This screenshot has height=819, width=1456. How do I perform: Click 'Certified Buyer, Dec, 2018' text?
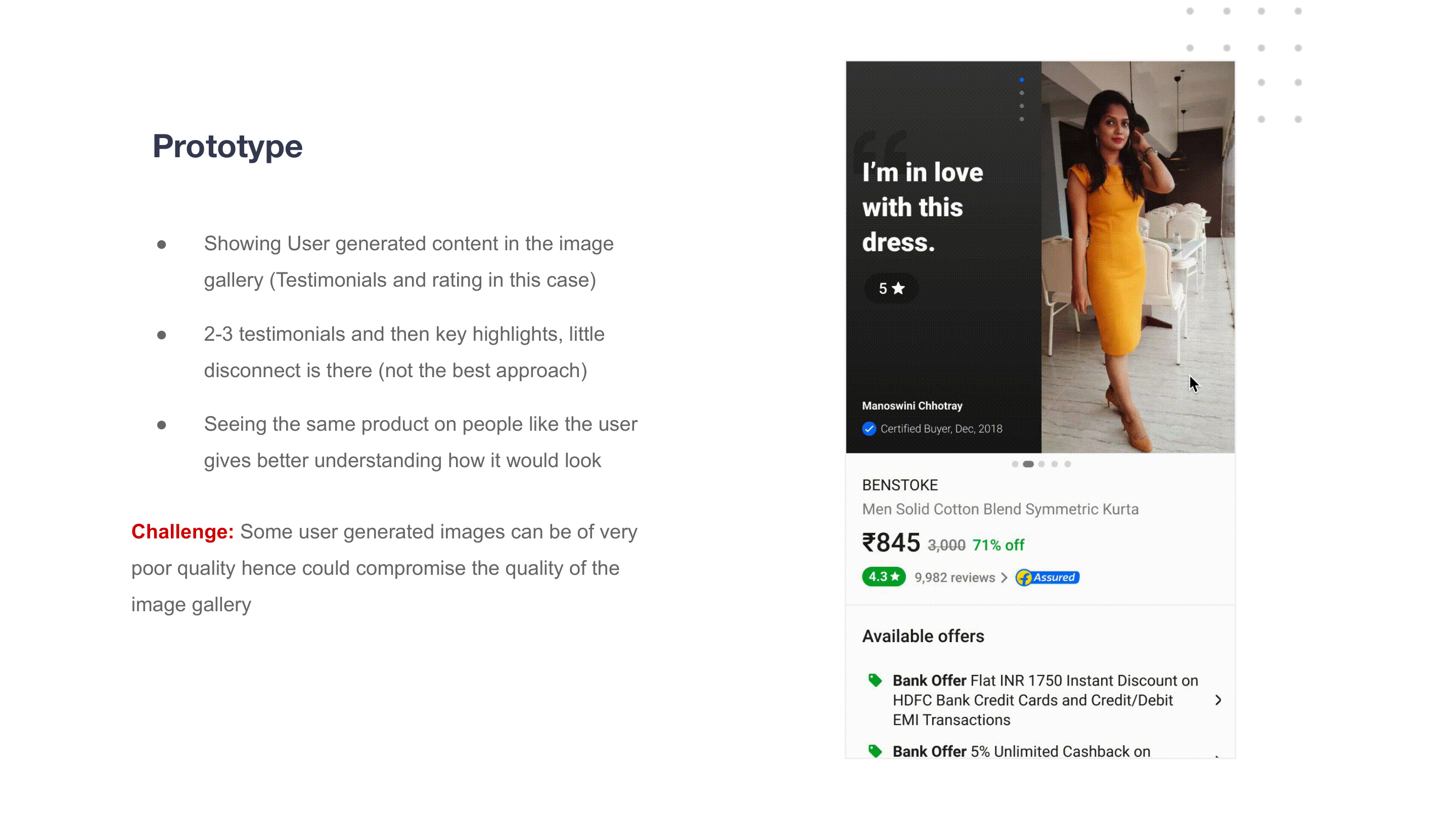[941, 428]
